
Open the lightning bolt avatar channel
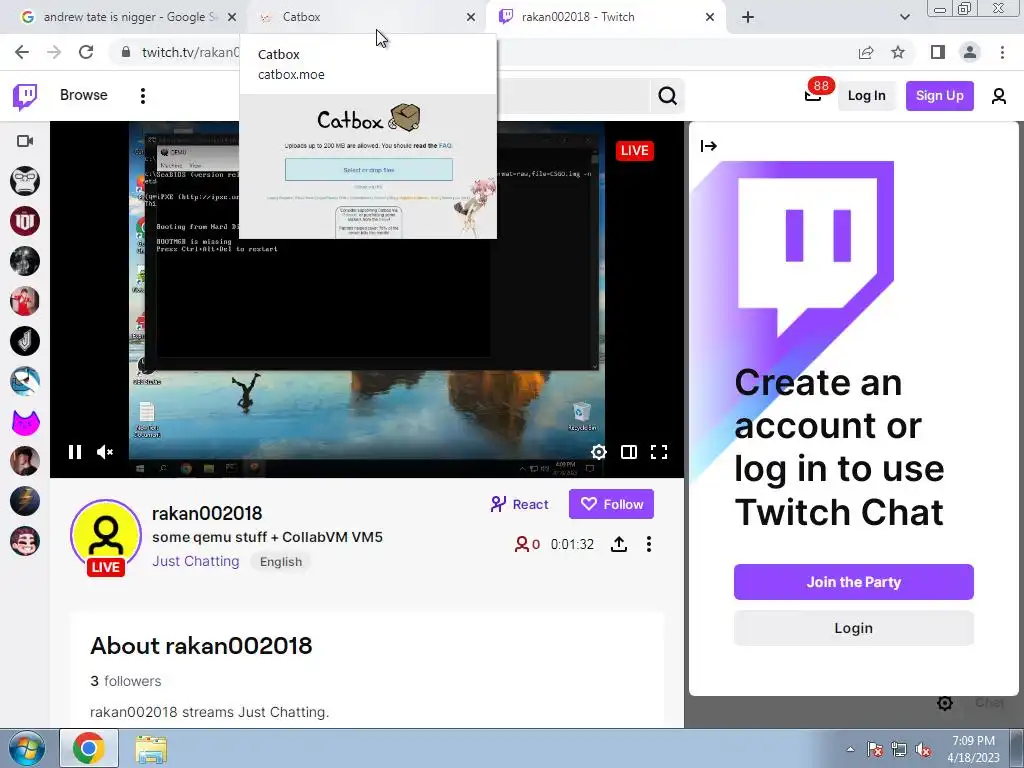(x=25, y=502)
